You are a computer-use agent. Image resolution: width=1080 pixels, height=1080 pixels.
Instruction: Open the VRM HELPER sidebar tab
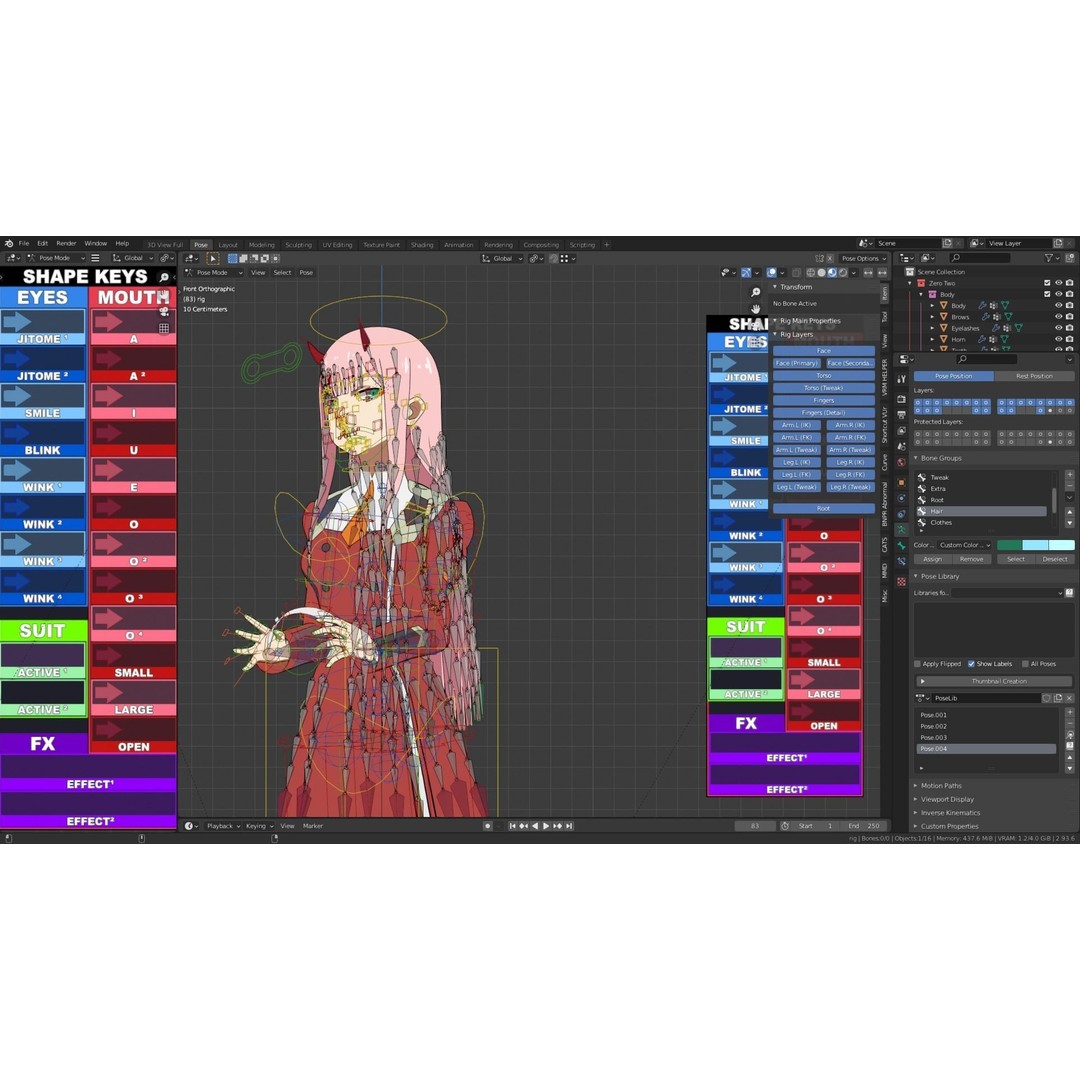(884, 377)
